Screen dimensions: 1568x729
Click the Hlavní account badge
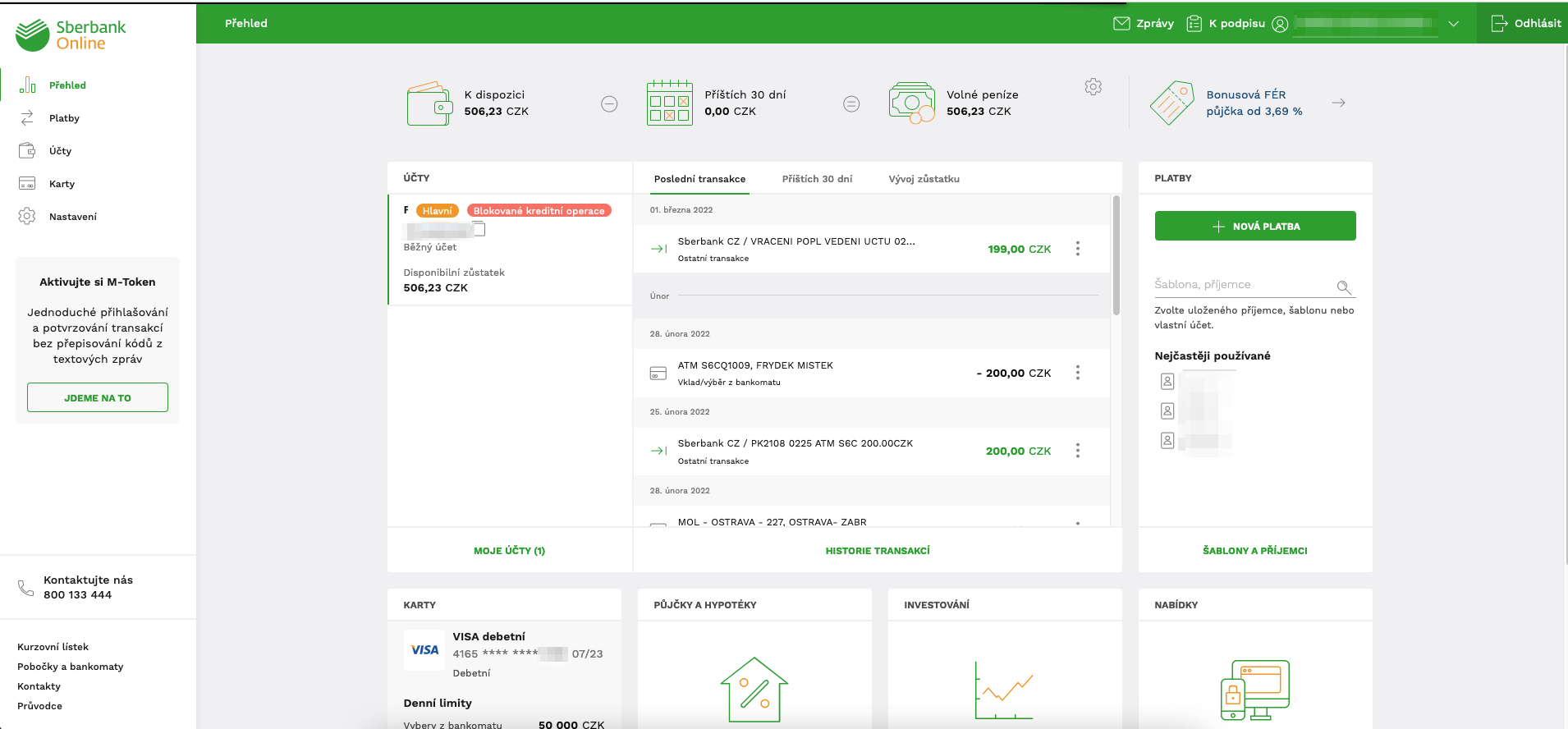click(437, 211)
